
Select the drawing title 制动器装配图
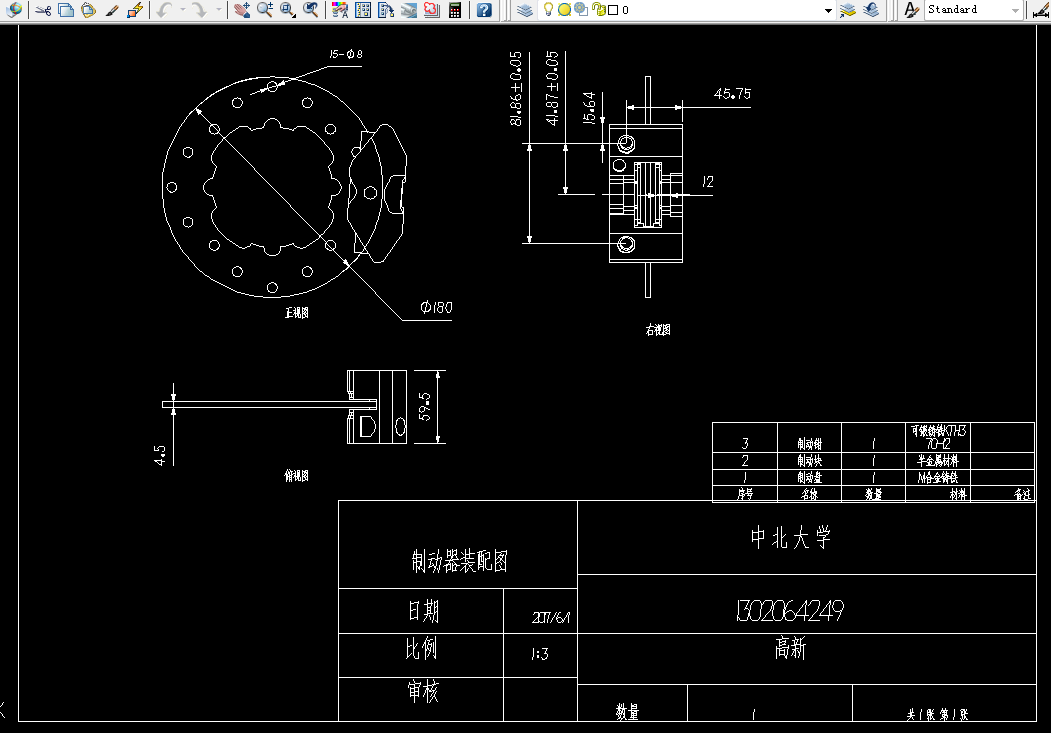pyautogui.click(x=460, y=561)
